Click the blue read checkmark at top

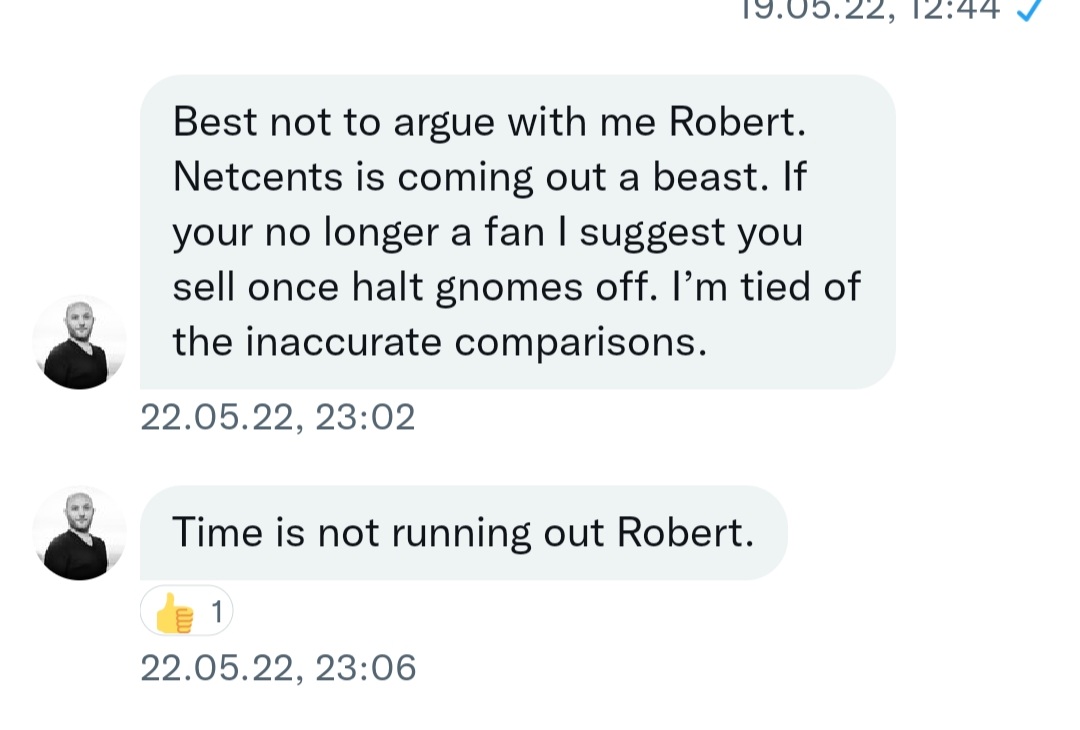coord(1029,9)
